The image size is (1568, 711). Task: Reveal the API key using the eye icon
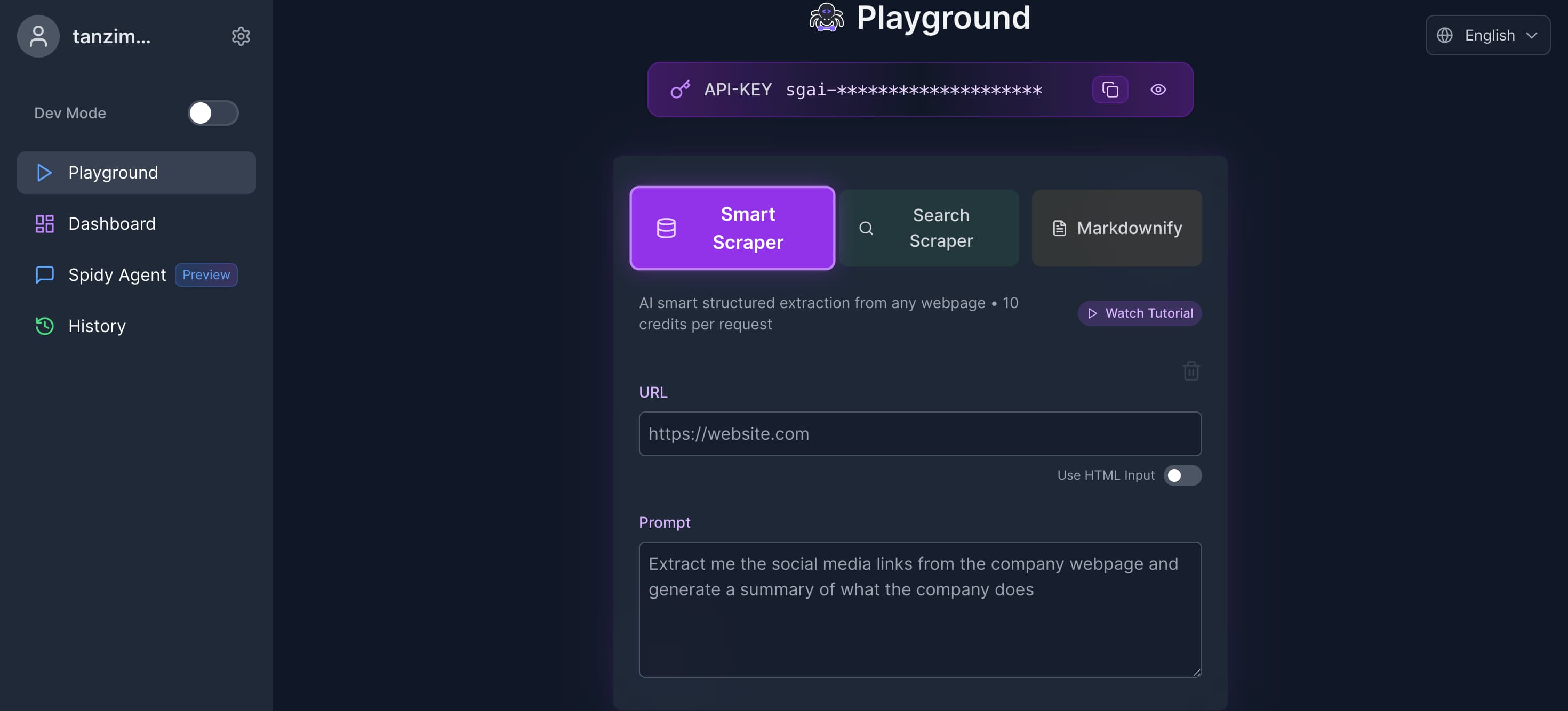[x=1158, y=90]
